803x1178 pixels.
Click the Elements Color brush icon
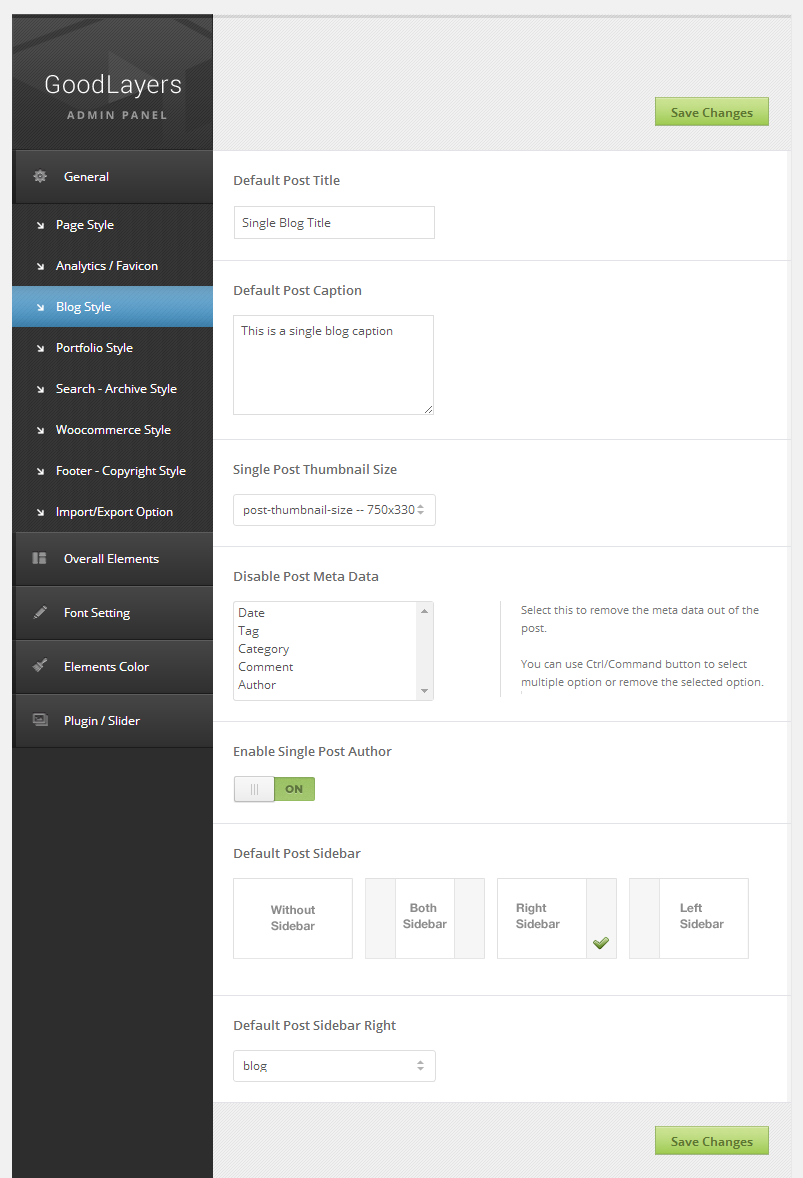pos(40,667)
